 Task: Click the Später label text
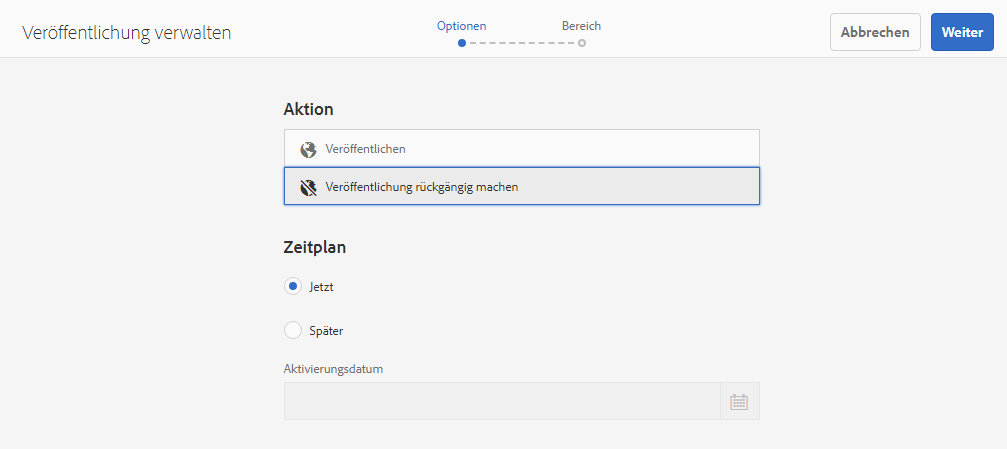click(326, 330)
